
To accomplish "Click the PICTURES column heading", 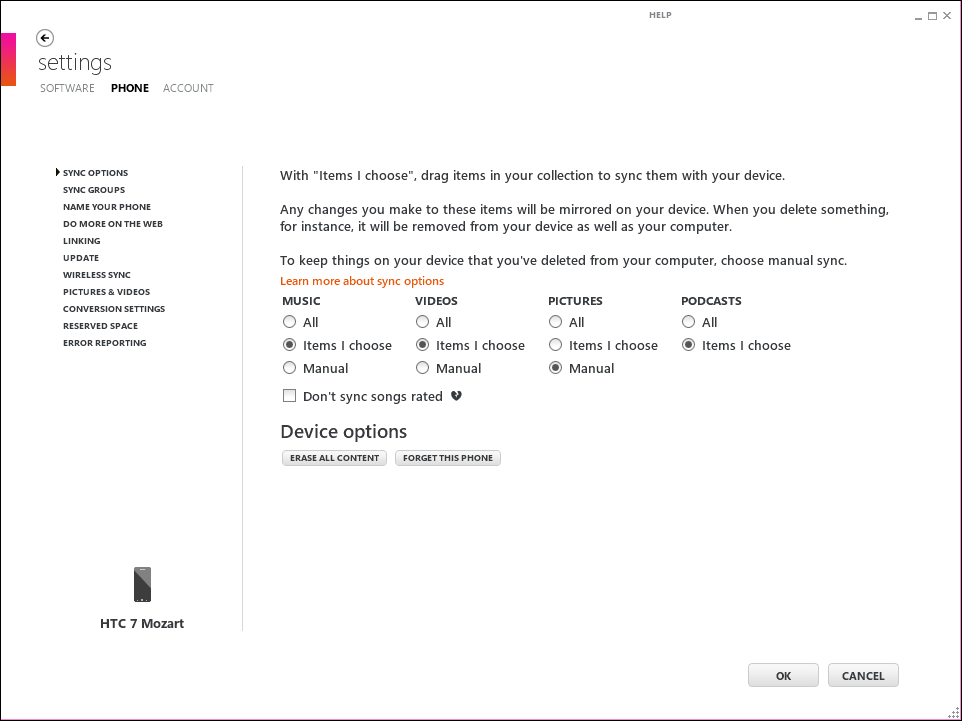I will point(575,301).
